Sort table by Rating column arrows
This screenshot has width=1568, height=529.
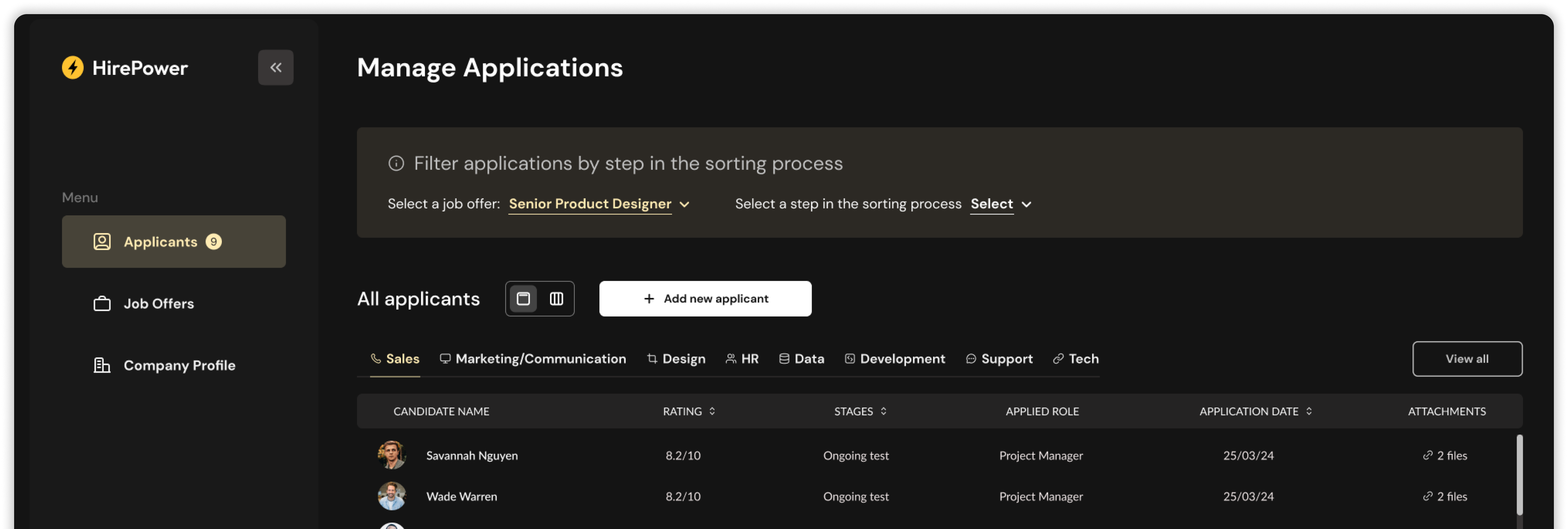coord(712,412)
